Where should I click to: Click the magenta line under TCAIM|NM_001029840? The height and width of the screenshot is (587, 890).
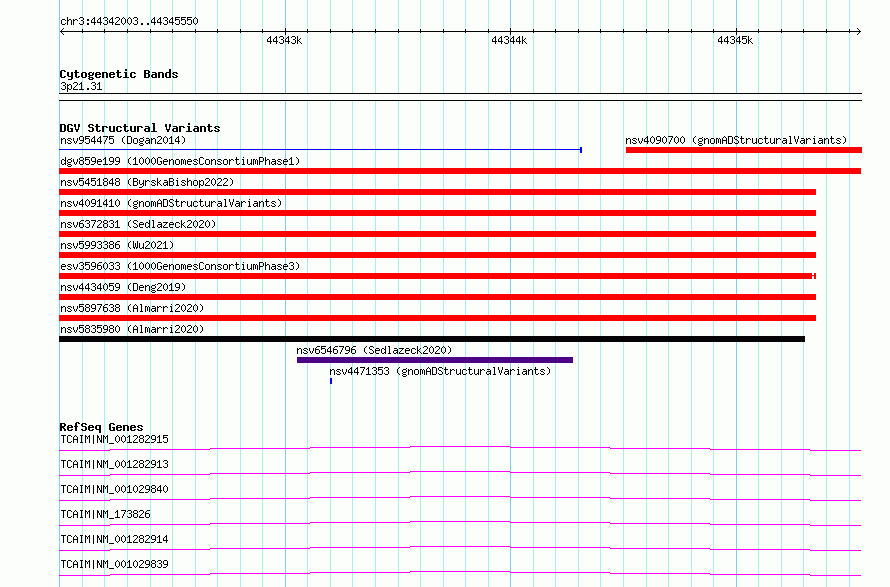[x=460, y=498]
